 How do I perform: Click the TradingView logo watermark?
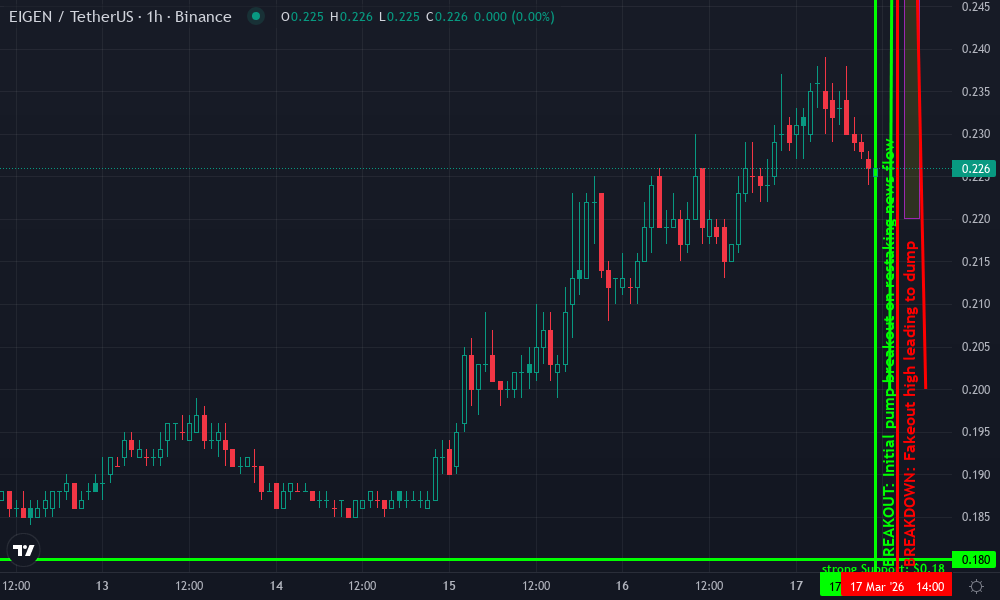22,548
